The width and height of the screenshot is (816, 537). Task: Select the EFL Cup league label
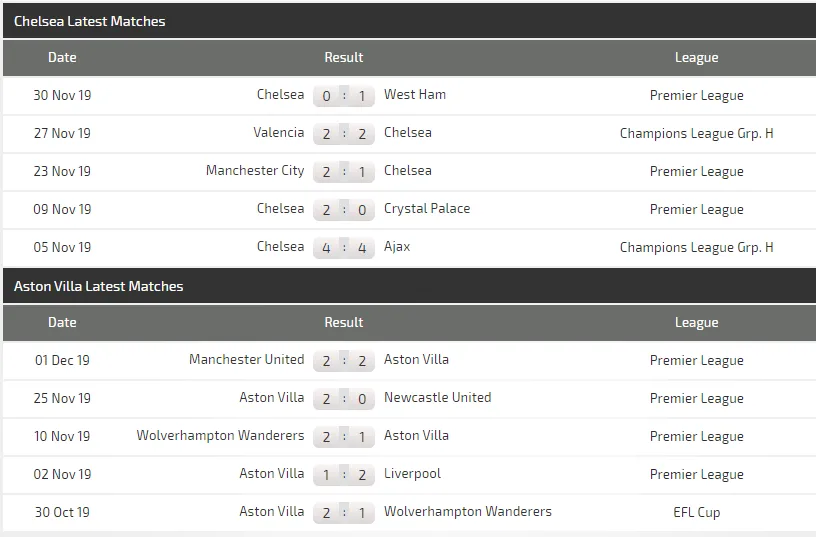[x=696, y=512]
